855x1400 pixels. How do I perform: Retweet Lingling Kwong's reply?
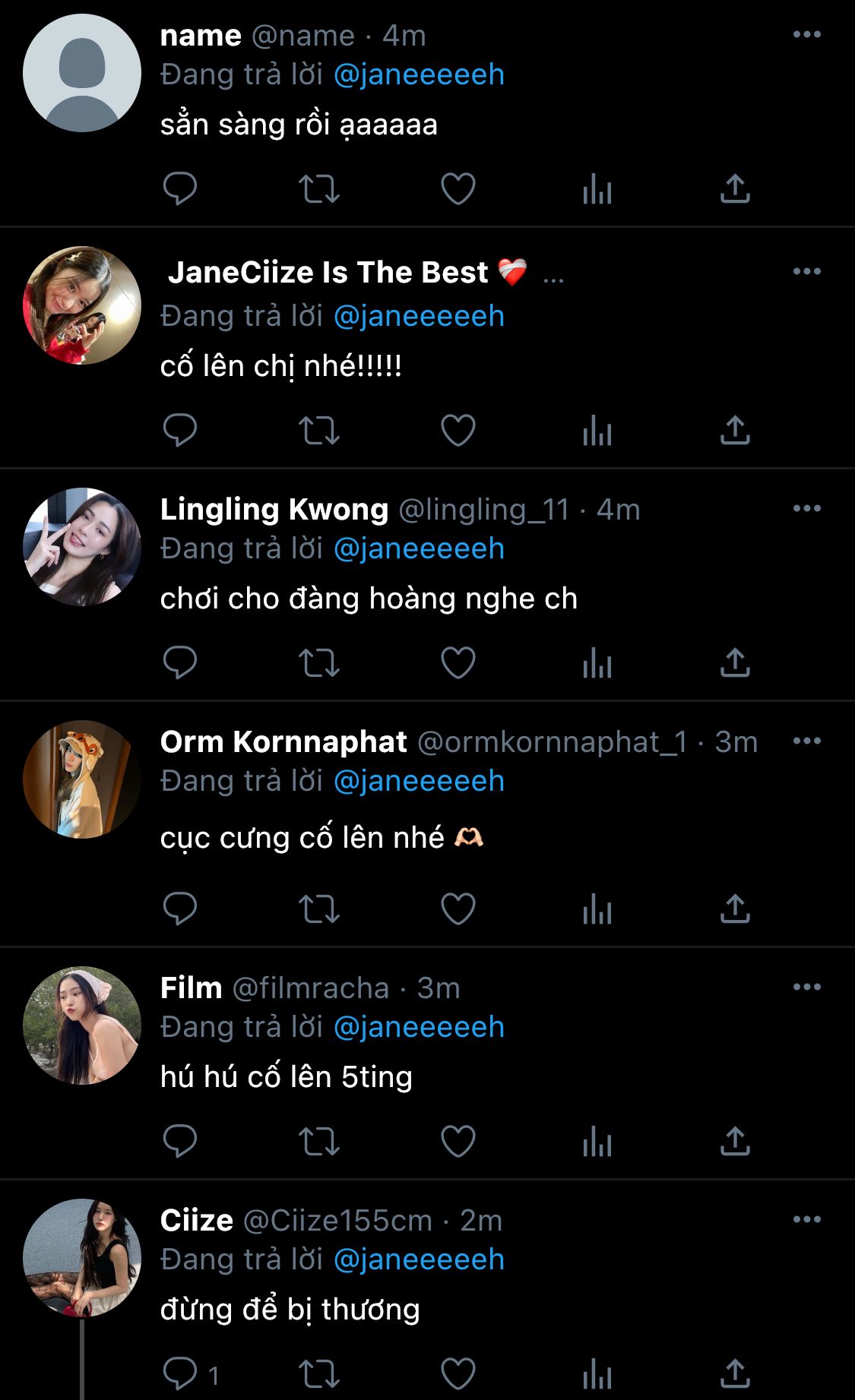tap(318, 663)
